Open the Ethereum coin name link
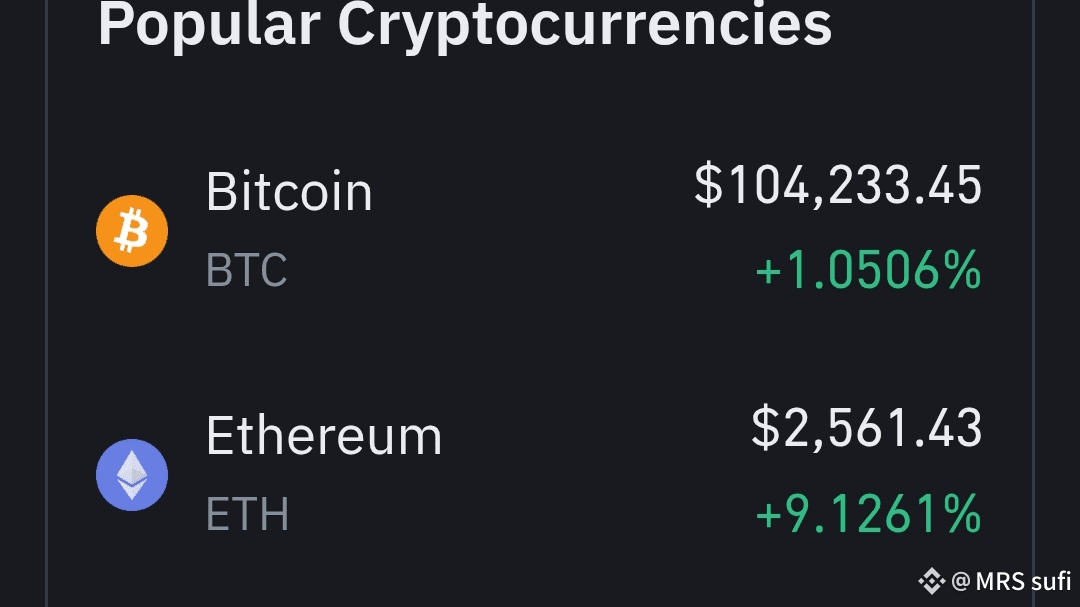The image size is (1080, 607). tap(323, 436)
